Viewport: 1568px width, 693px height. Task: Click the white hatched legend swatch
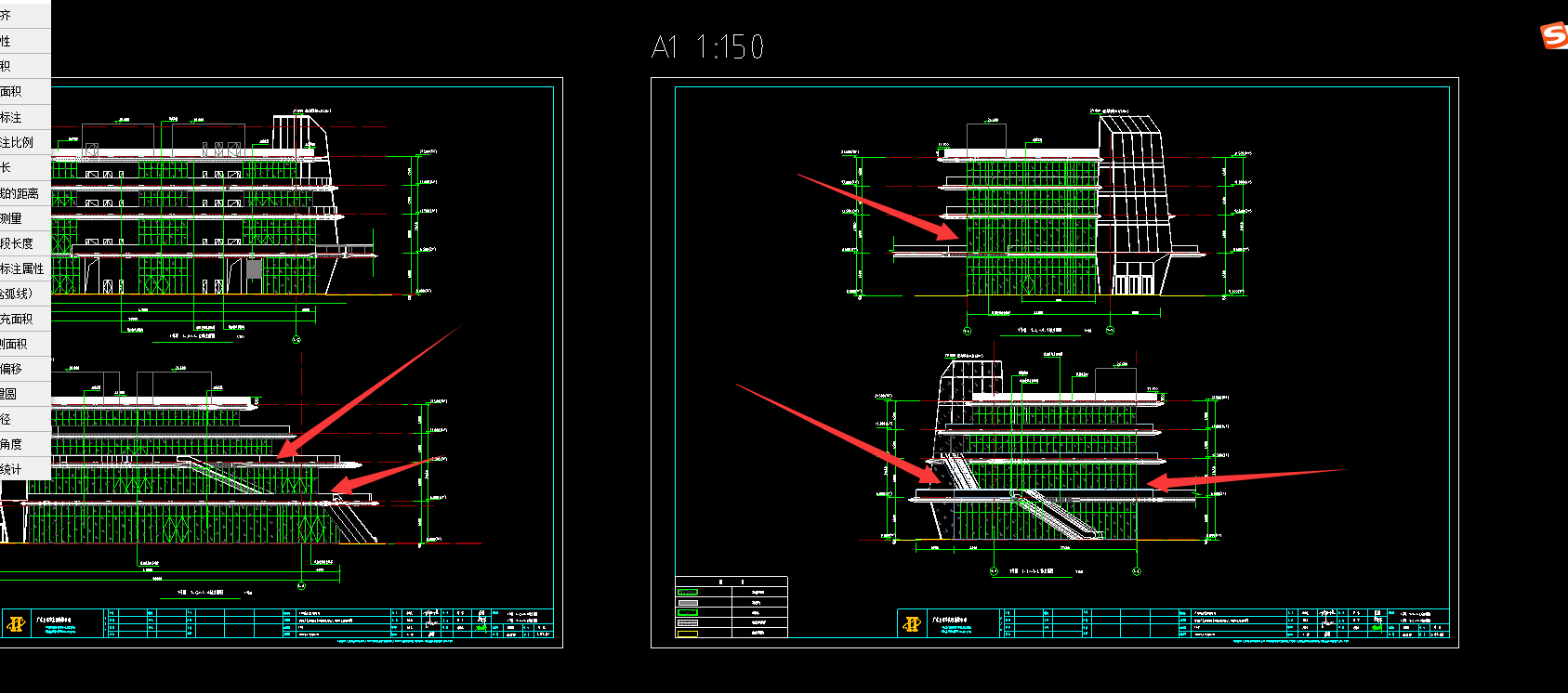click(688, 622)
